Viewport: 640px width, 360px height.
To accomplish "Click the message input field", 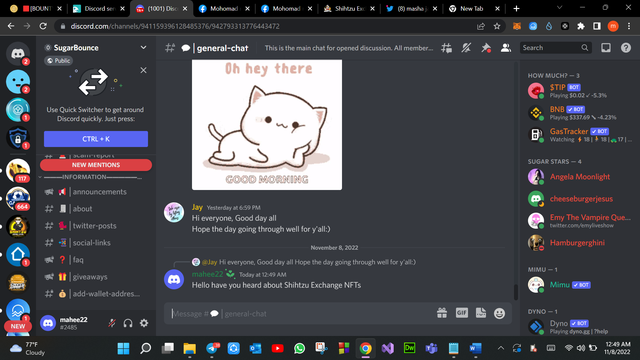I will (300, 313).
